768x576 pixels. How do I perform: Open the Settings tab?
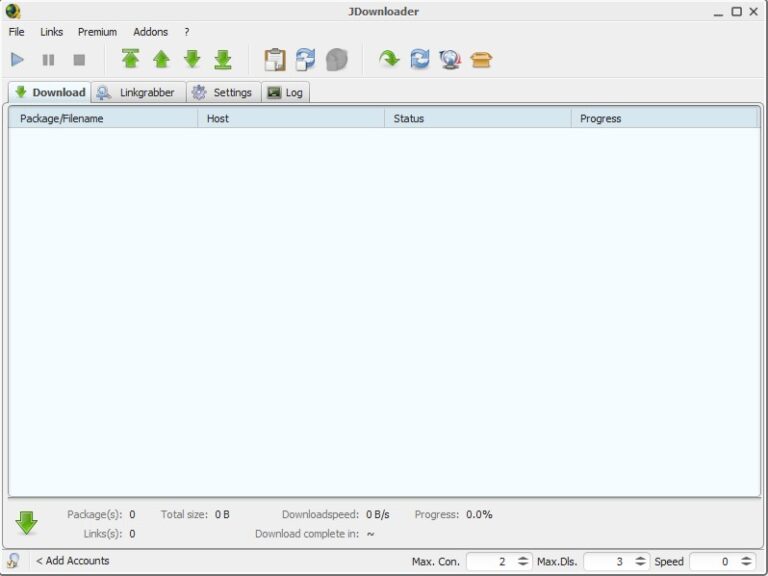click(x=223, y=92)
